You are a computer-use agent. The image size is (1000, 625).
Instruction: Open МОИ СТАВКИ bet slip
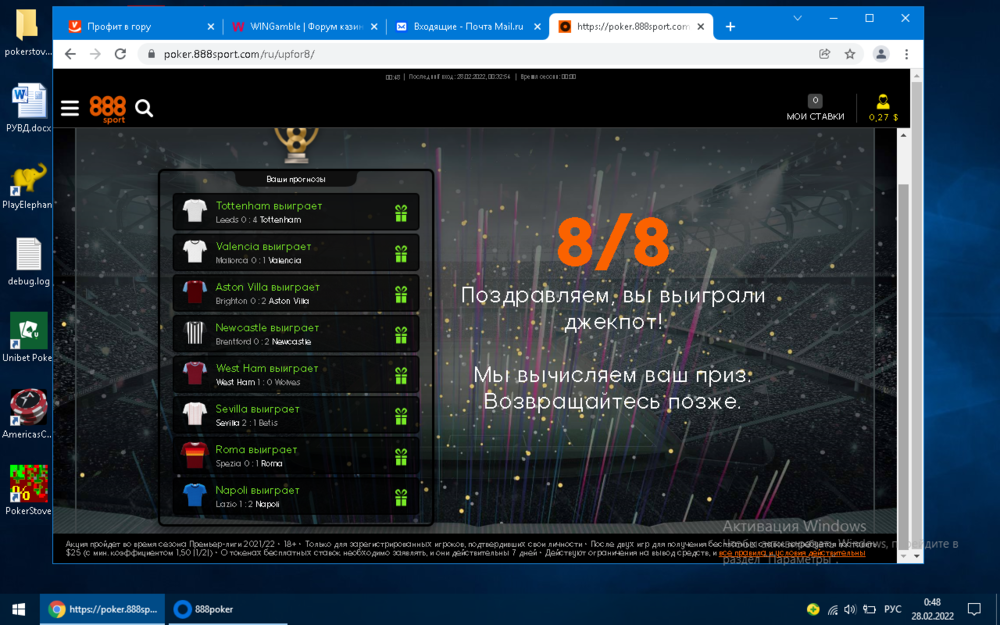click(x=815, y=108)
